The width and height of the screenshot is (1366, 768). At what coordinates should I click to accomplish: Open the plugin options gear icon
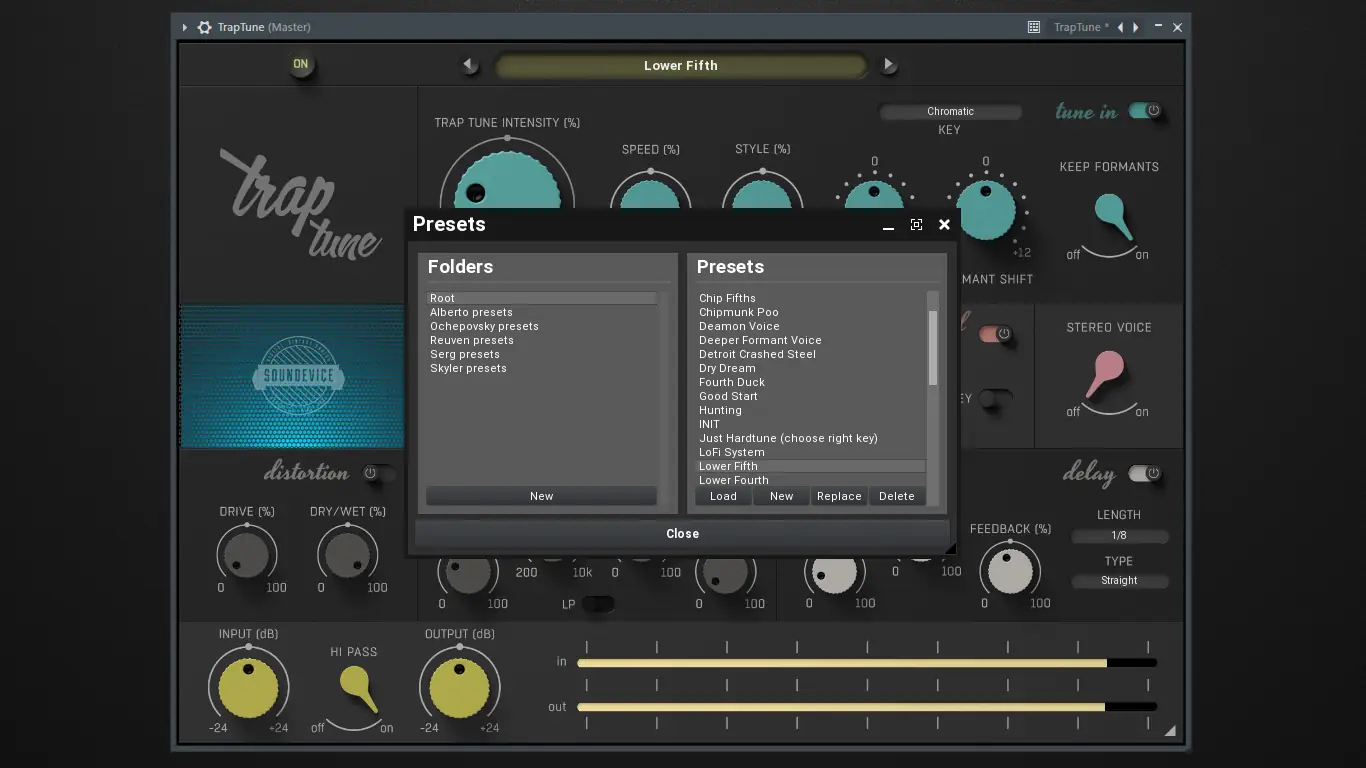(x=204, y=27)
